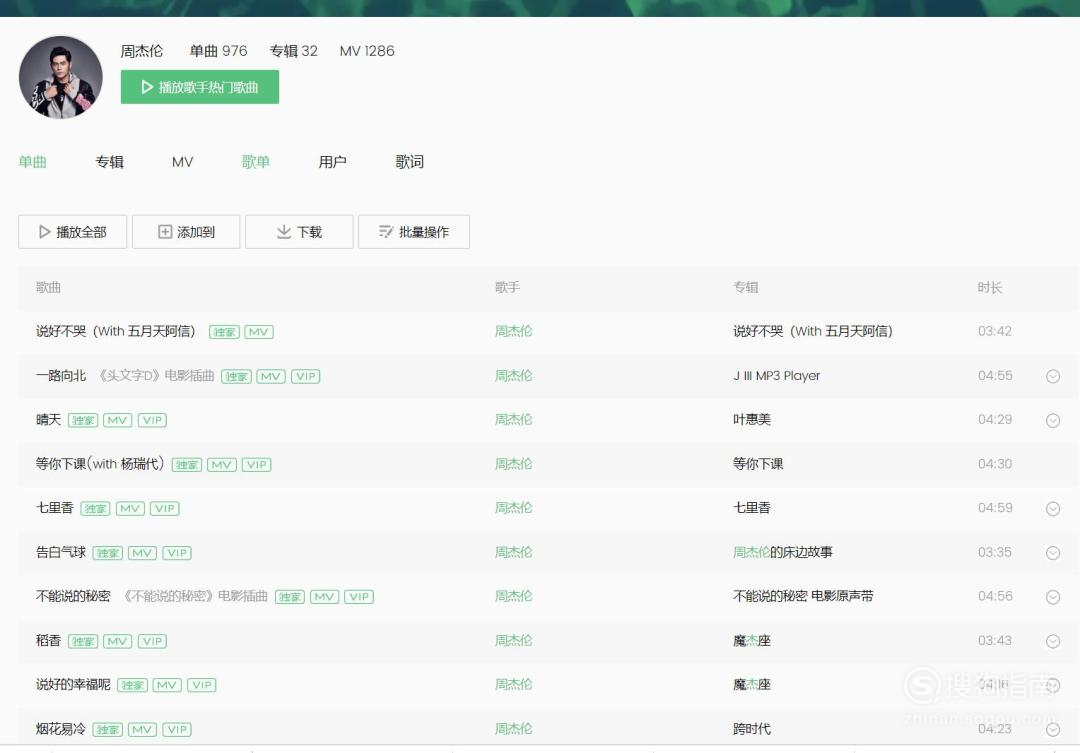
Task: Click the 批量操作 button
Action: click(x=414, y=231)
